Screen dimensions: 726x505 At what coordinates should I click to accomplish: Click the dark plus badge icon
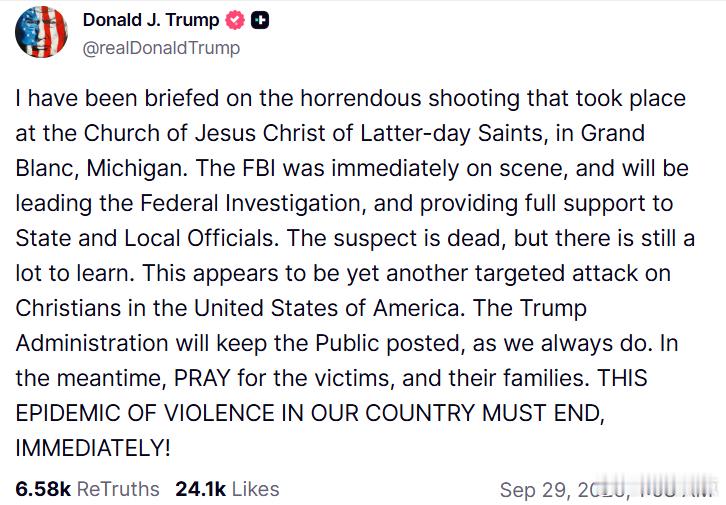tap(260, 20)
